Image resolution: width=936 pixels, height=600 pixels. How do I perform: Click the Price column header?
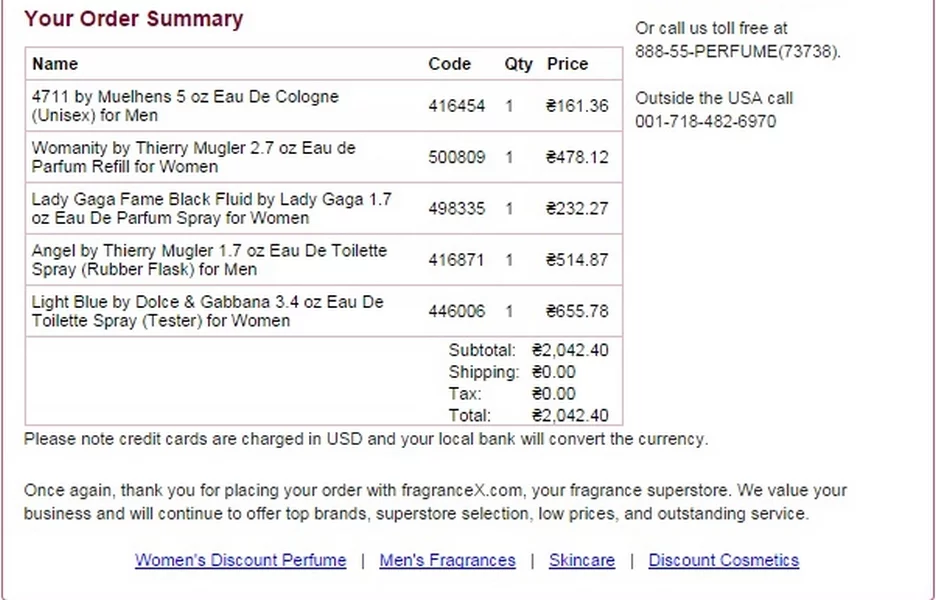coord(567,64)
